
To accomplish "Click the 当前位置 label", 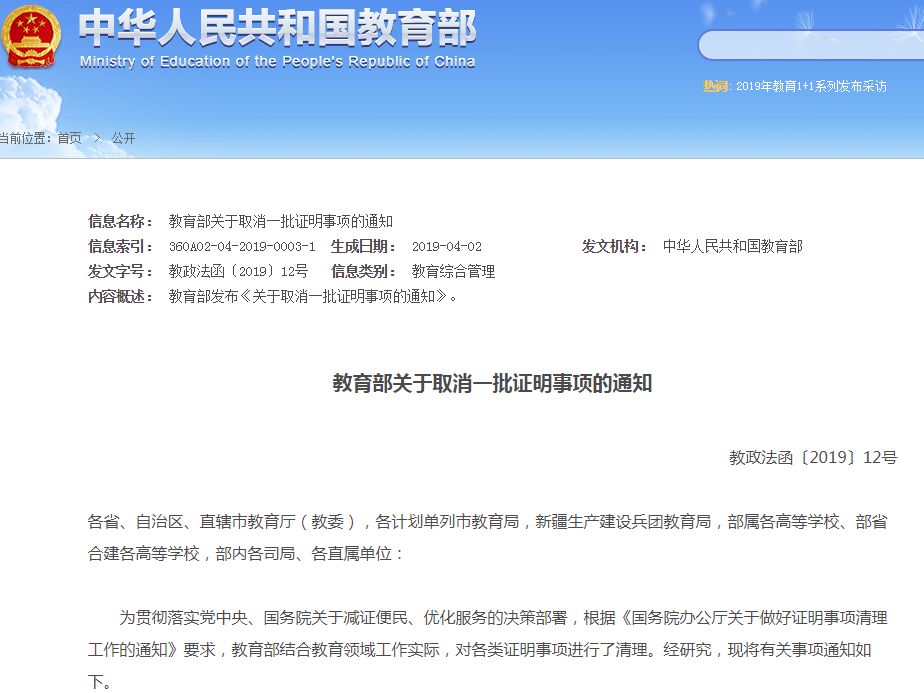I will click(24, 138).
